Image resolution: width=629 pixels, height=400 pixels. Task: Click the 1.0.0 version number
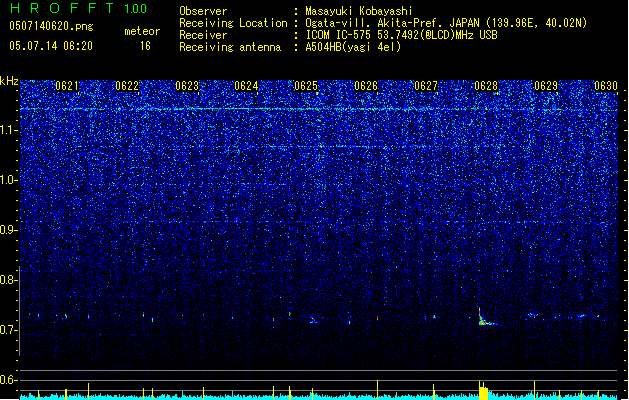[x=135, y=9]
